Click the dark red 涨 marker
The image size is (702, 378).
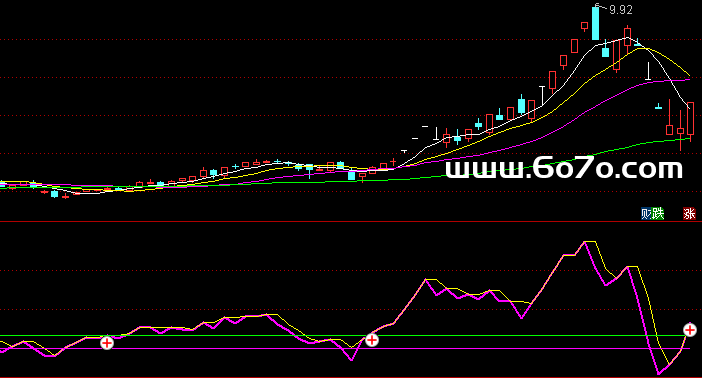(689, 214)
